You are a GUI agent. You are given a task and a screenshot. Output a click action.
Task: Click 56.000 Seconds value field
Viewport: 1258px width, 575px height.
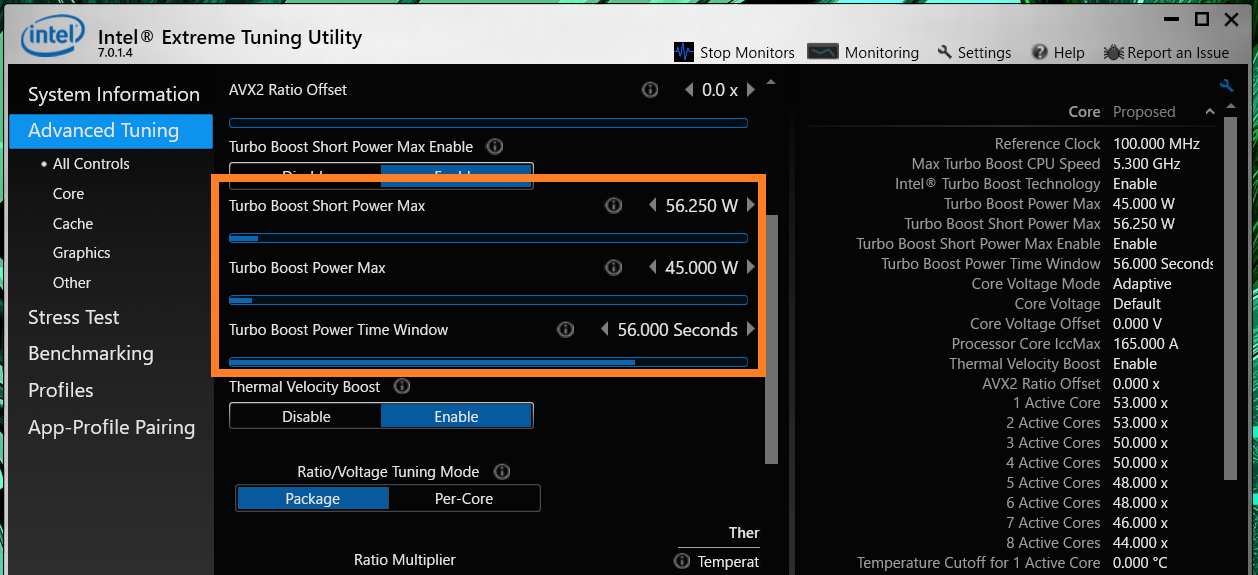tap(678, 330)
